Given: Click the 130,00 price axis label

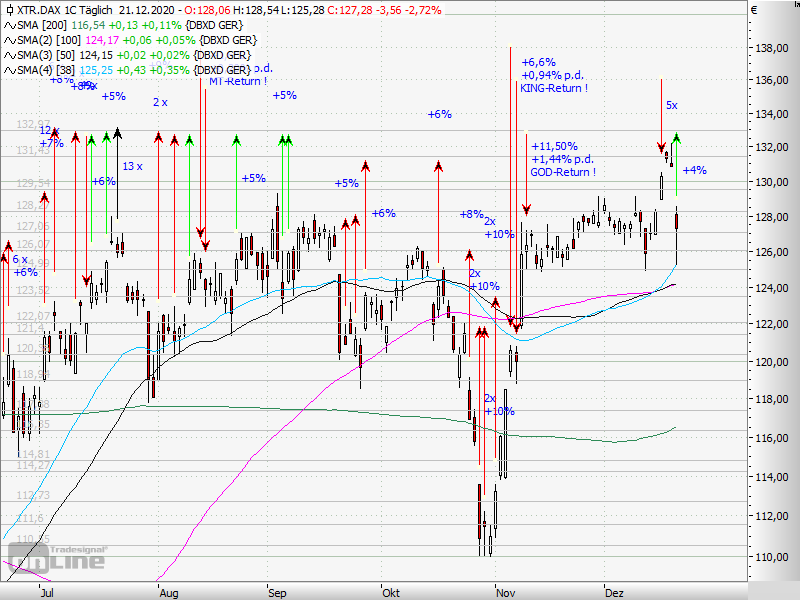Looking at the screenshot, I should pos(772,182).
